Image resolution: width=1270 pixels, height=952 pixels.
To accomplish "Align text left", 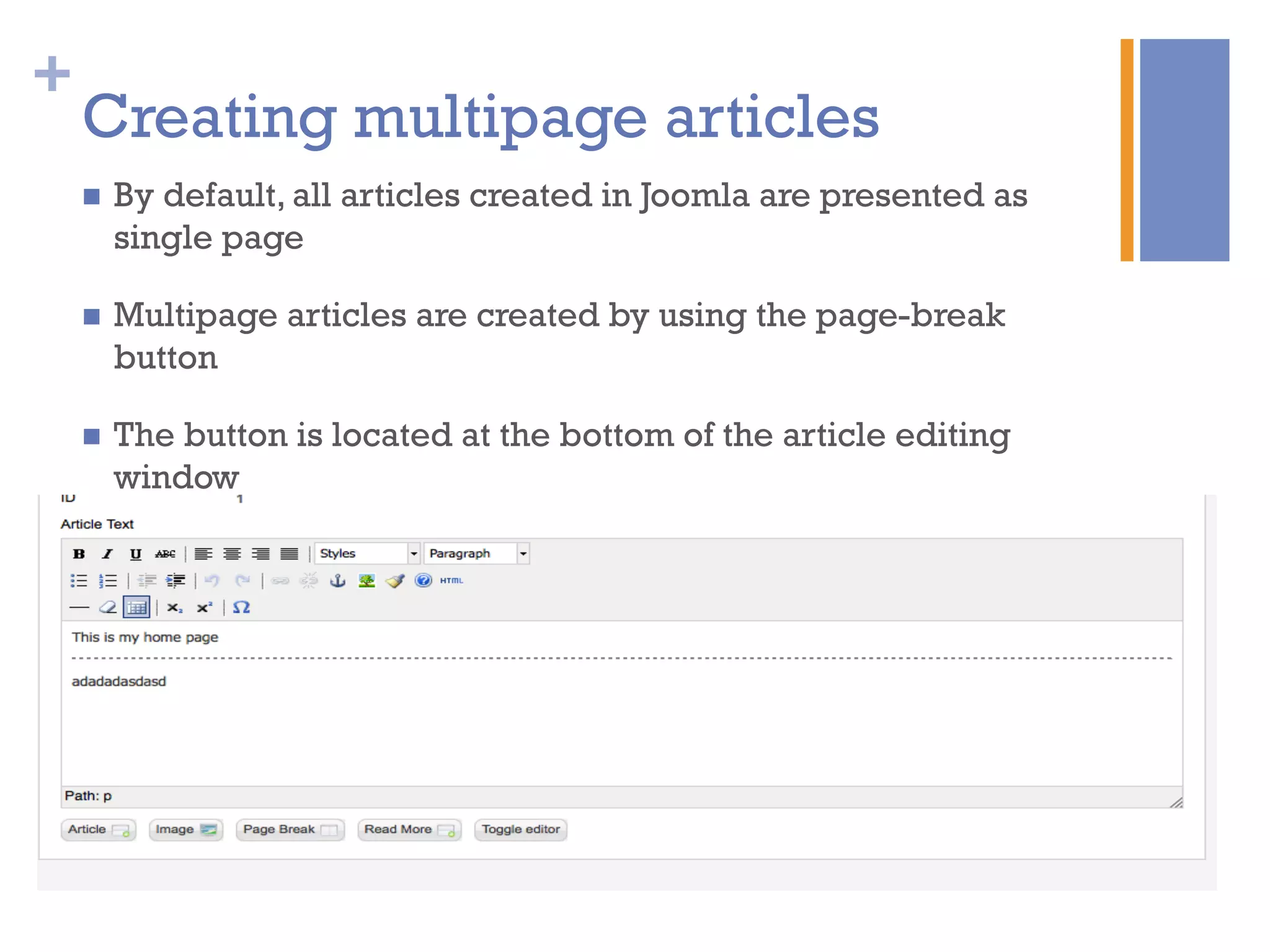I will tap(203, 553).
